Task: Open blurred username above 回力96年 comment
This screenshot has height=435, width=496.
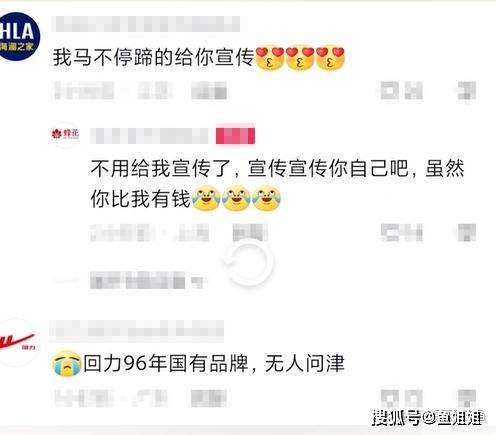Action: coord(137,331)
